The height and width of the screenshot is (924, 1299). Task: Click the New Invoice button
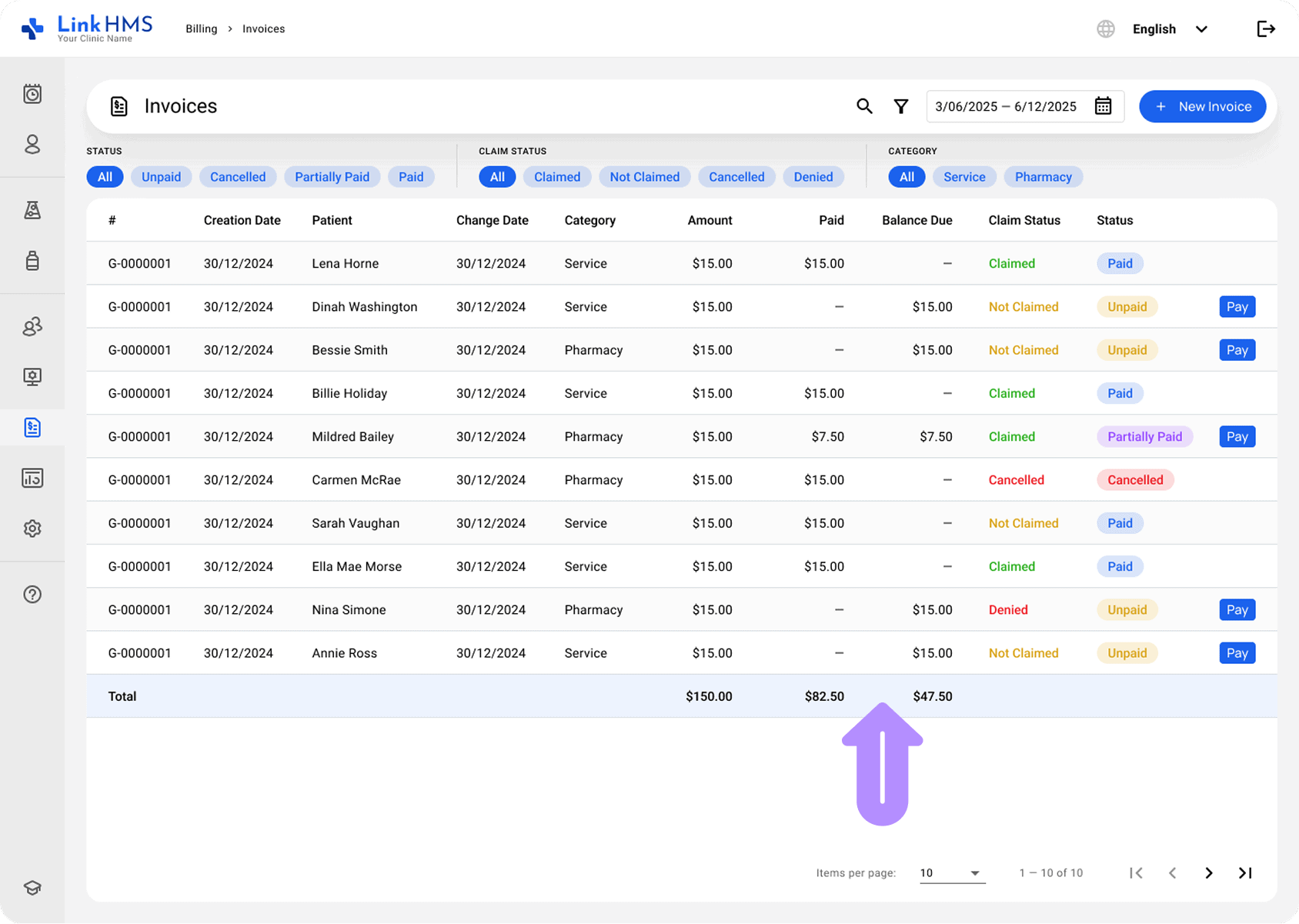(1202, 106)
